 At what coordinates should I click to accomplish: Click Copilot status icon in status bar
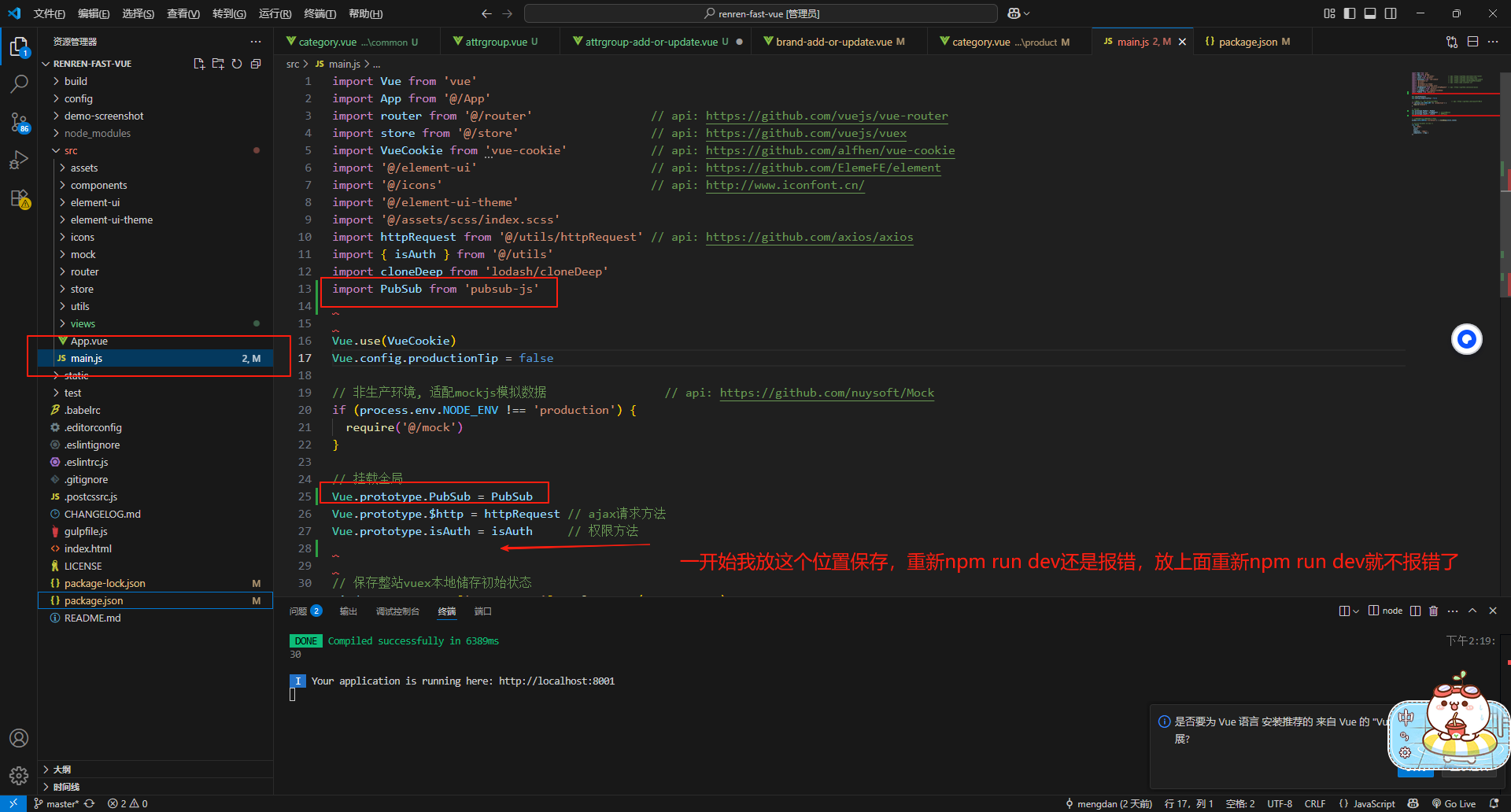coord(1413,803)
